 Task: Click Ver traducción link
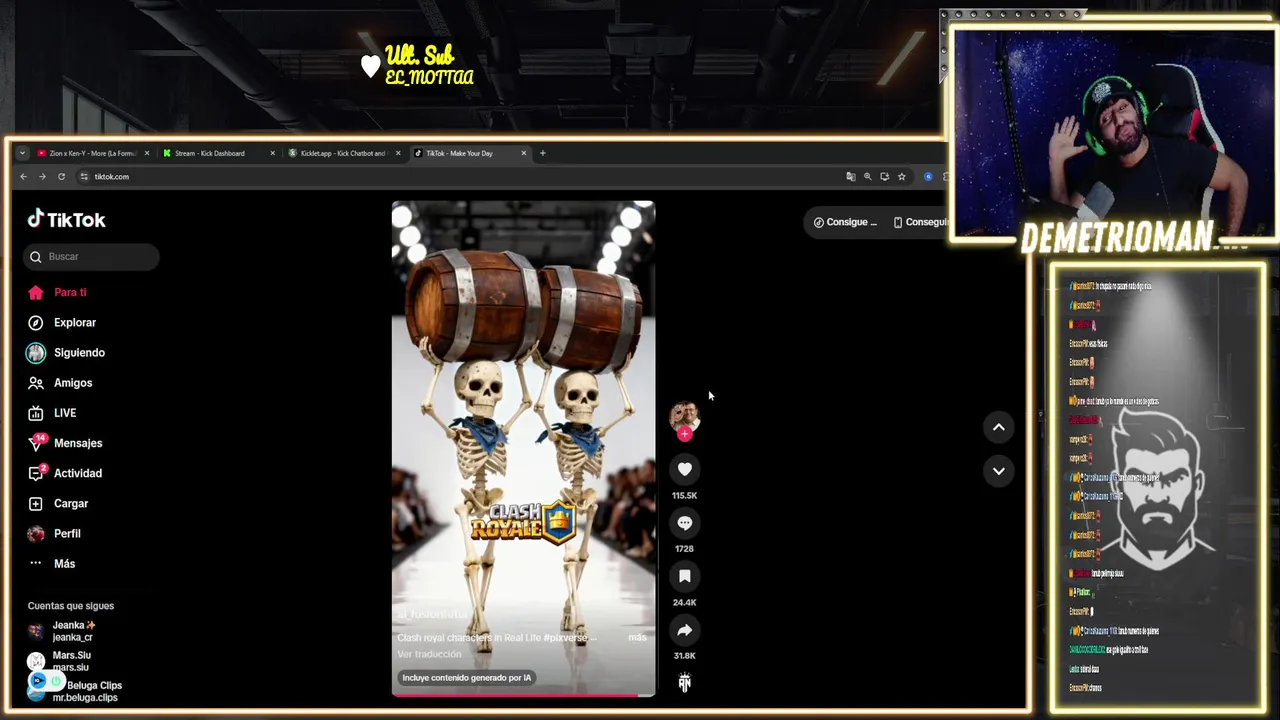[429, 654]
